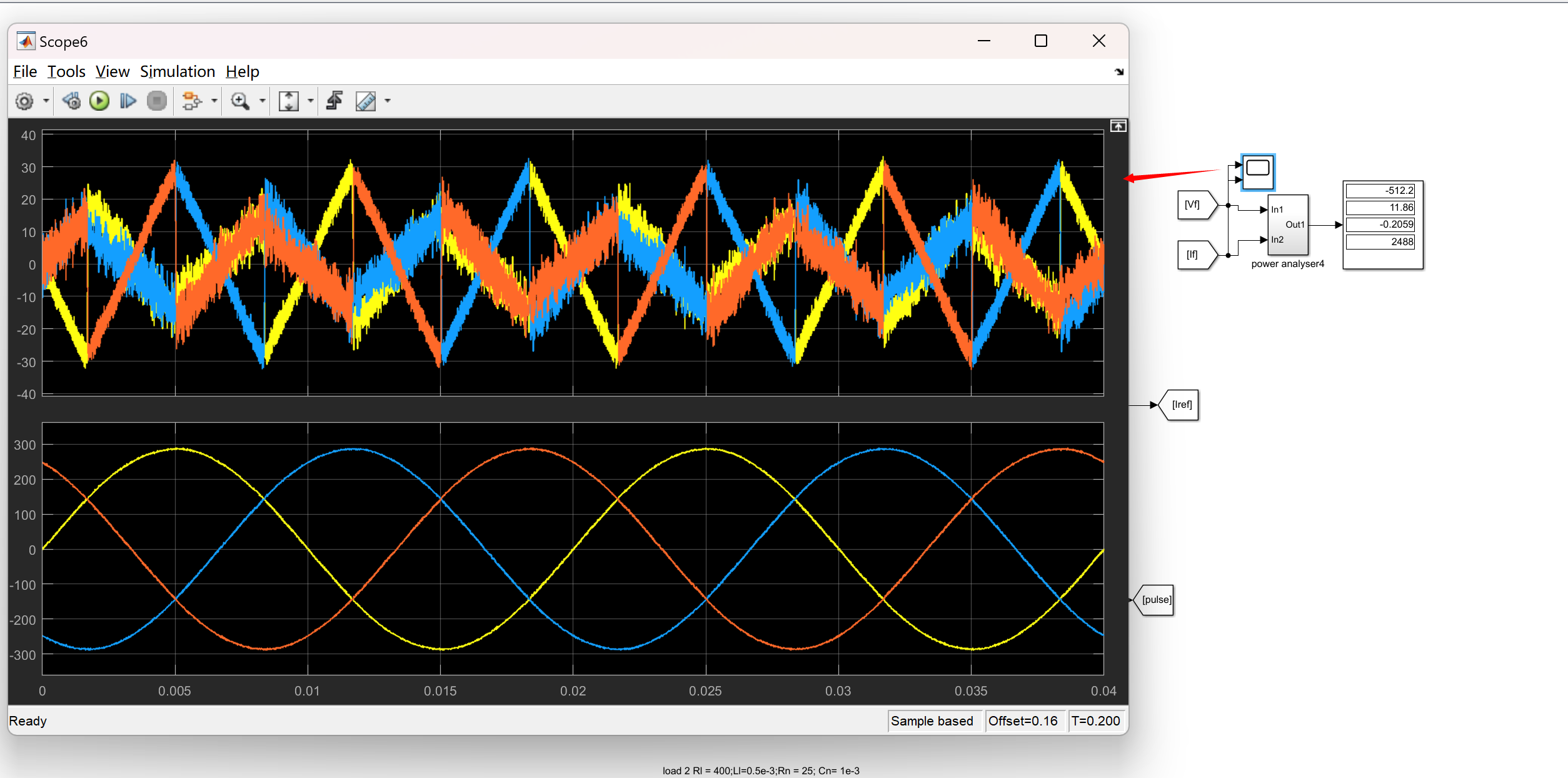Screen dimensions: 1568x778
Task: Expand the dropdown arrow beside gear icon
Action: pos(46,101)
